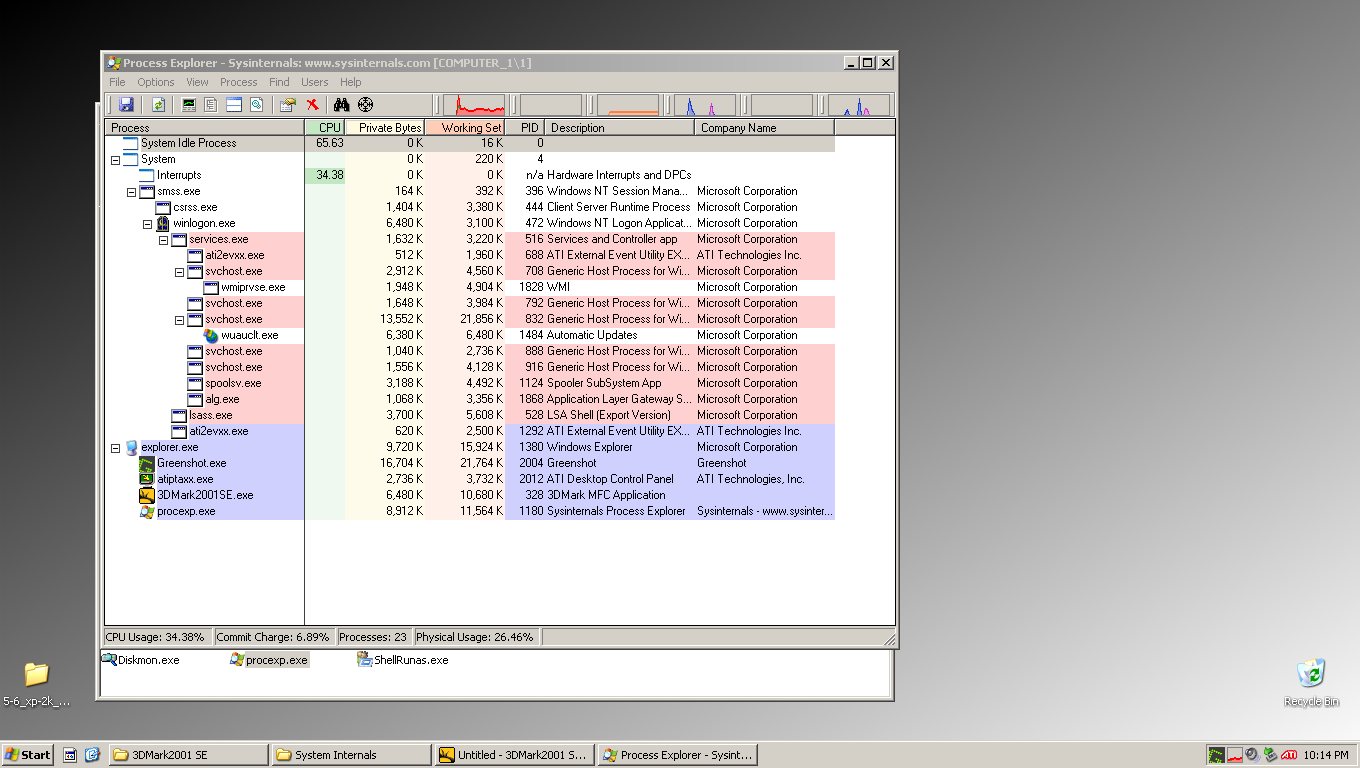The image size is (1360, 768).
Task: Collapse the System tree node
Action: point(115,159)
